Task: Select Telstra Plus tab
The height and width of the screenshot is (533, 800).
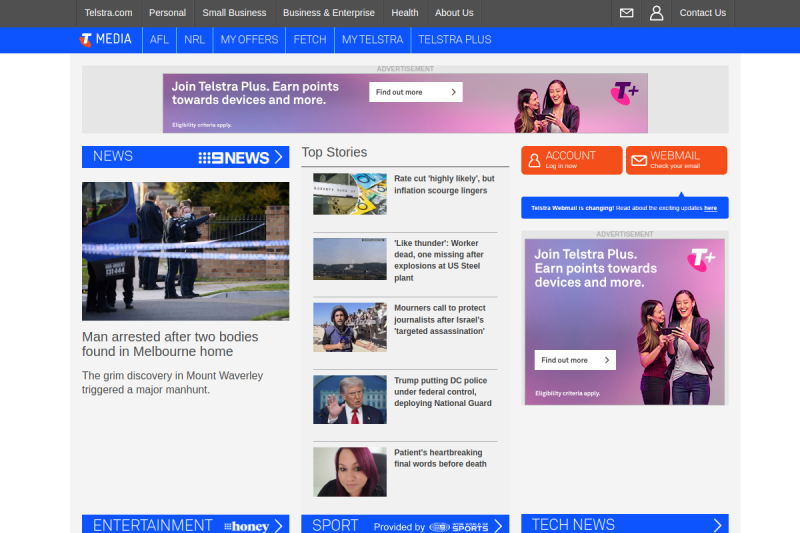Action: pyautogui.click(x=455, y=40)
